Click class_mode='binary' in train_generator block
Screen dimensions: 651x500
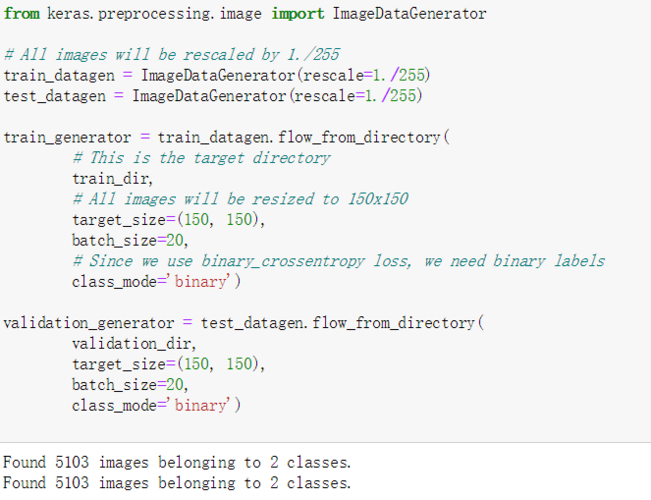point(156,282)
